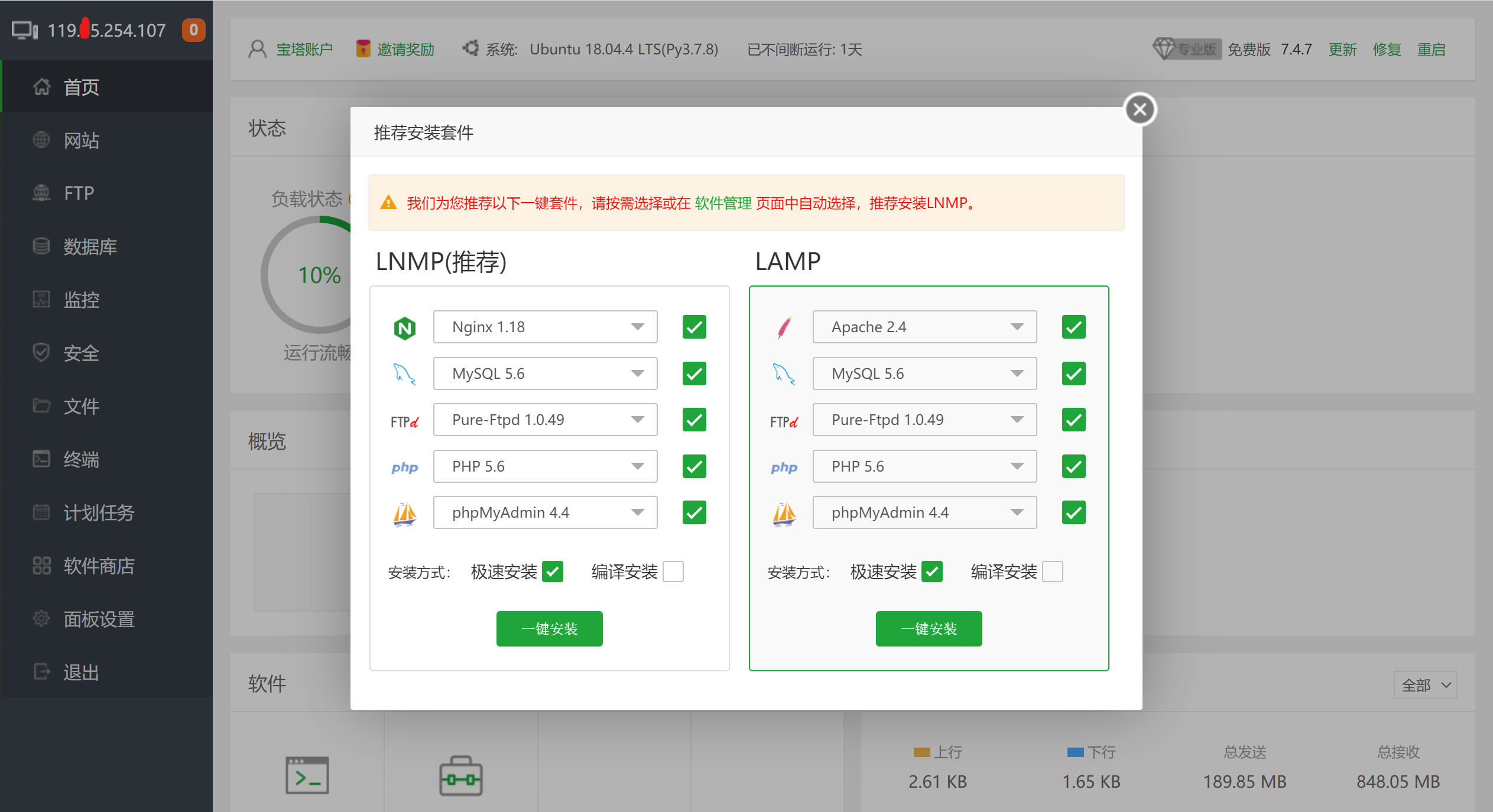This screenshot has height=812, width=1493.
Task: Enable 编译安装 checkbox in the LAMP panel
Action: [x=1053, y=571]
